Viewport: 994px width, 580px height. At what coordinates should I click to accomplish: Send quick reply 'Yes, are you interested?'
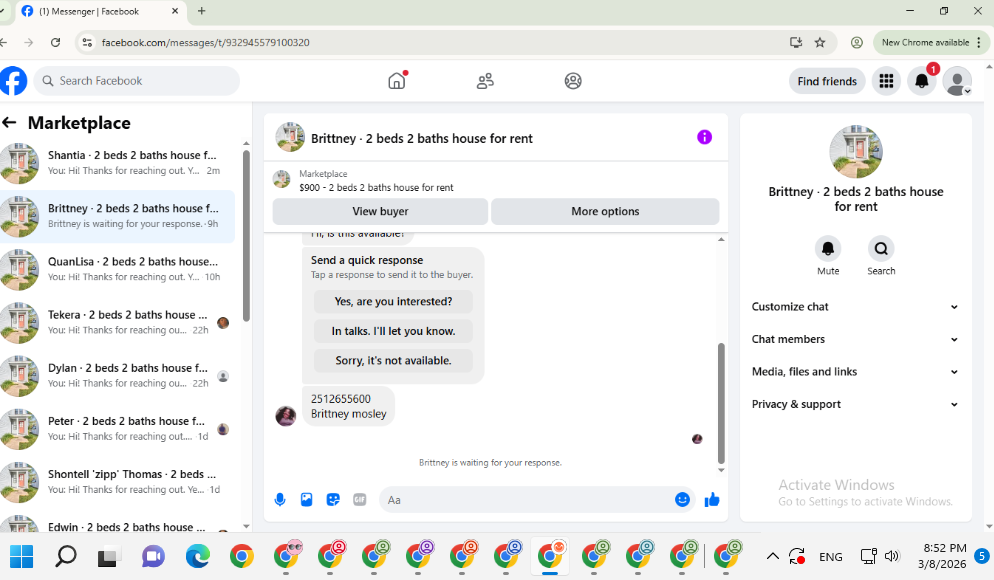[x=393, y=302]
